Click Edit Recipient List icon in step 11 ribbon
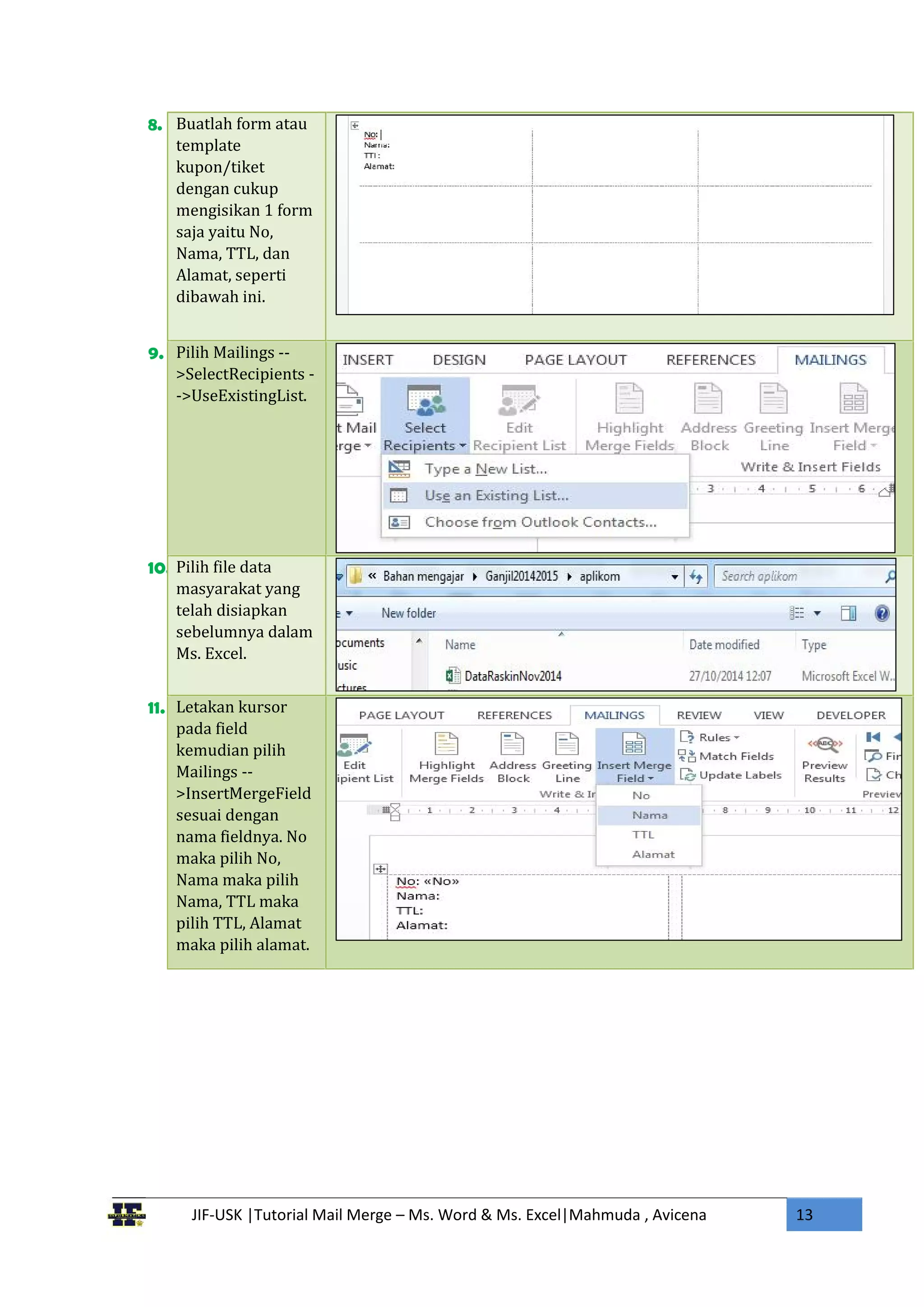Image resolution: width=924 pixels, height=1307 pixels. [x=355, y=745]
